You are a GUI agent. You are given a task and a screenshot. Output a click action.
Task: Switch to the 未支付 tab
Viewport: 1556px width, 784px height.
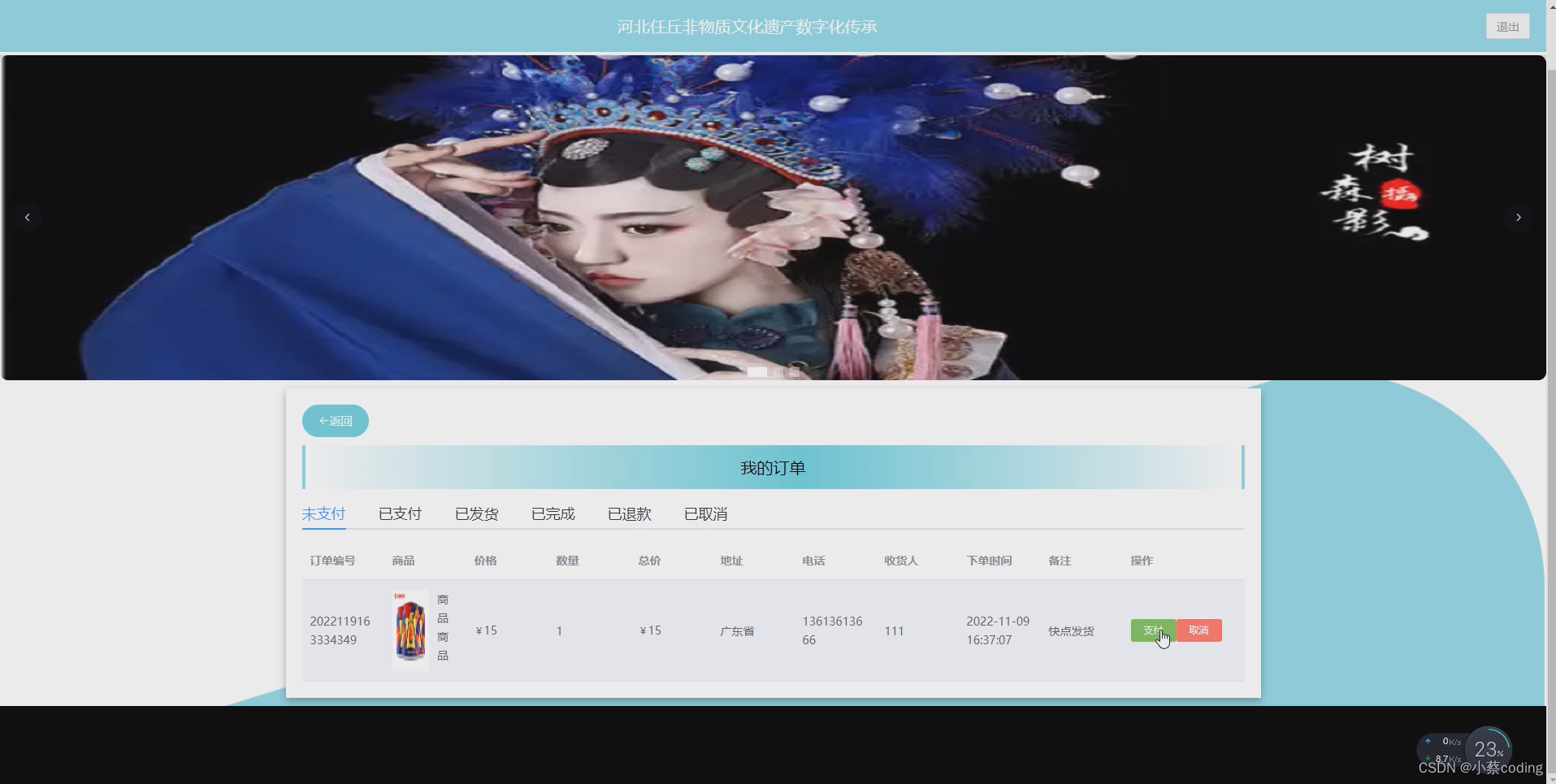[x=323, y=514]
